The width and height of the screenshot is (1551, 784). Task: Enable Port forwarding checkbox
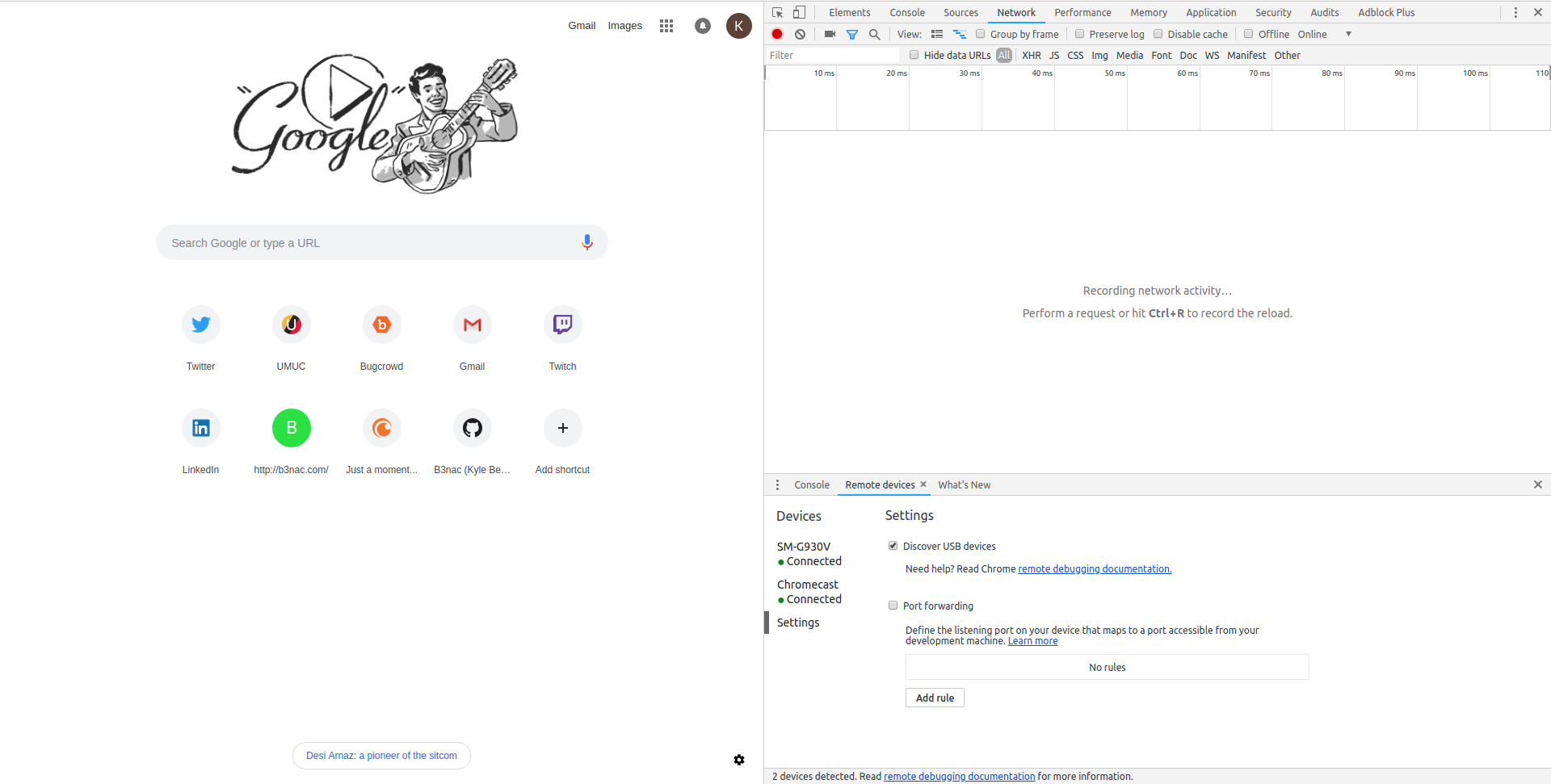pos(893,606)
